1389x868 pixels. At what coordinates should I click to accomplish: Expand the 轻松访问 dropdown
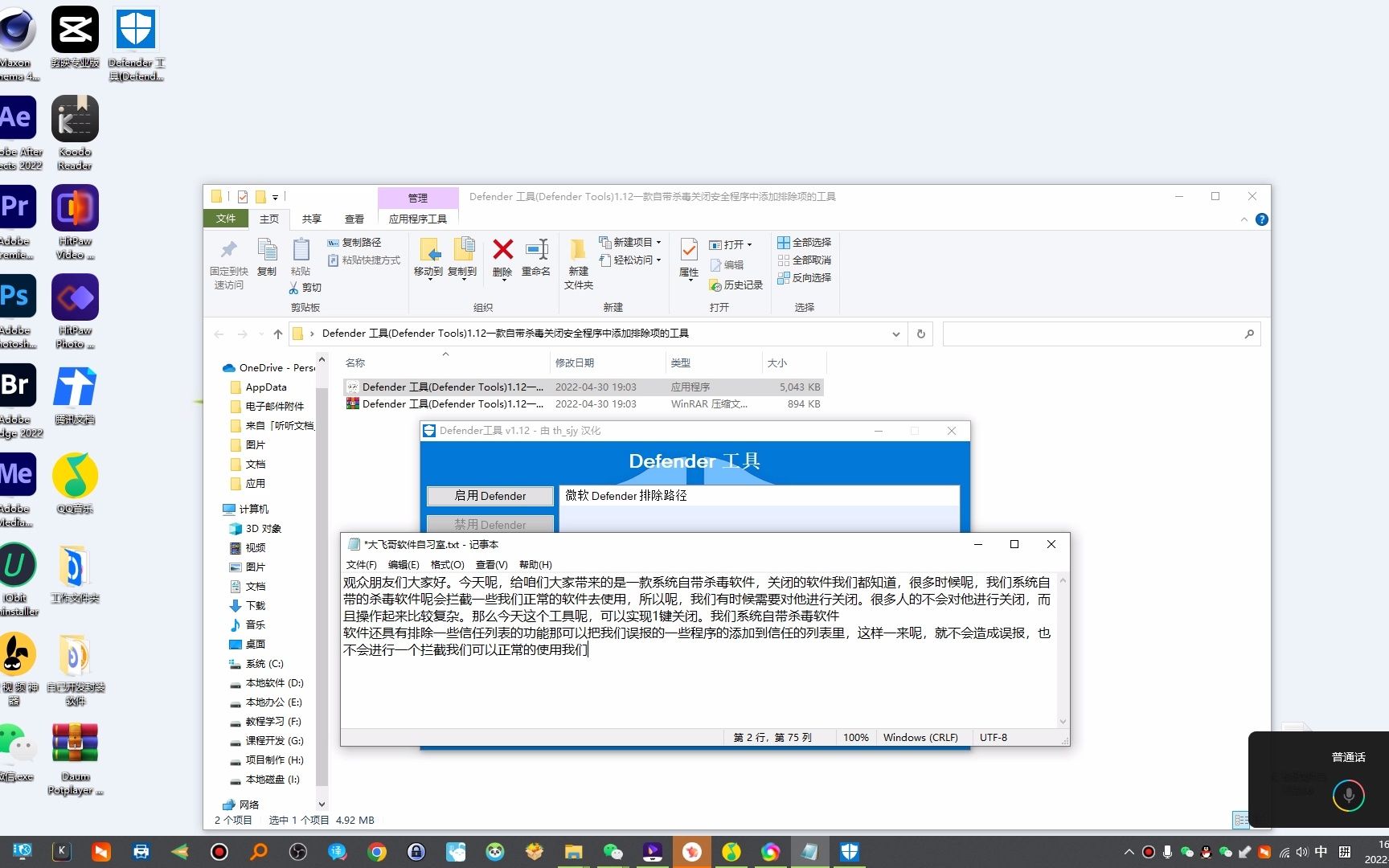point(658,260)
